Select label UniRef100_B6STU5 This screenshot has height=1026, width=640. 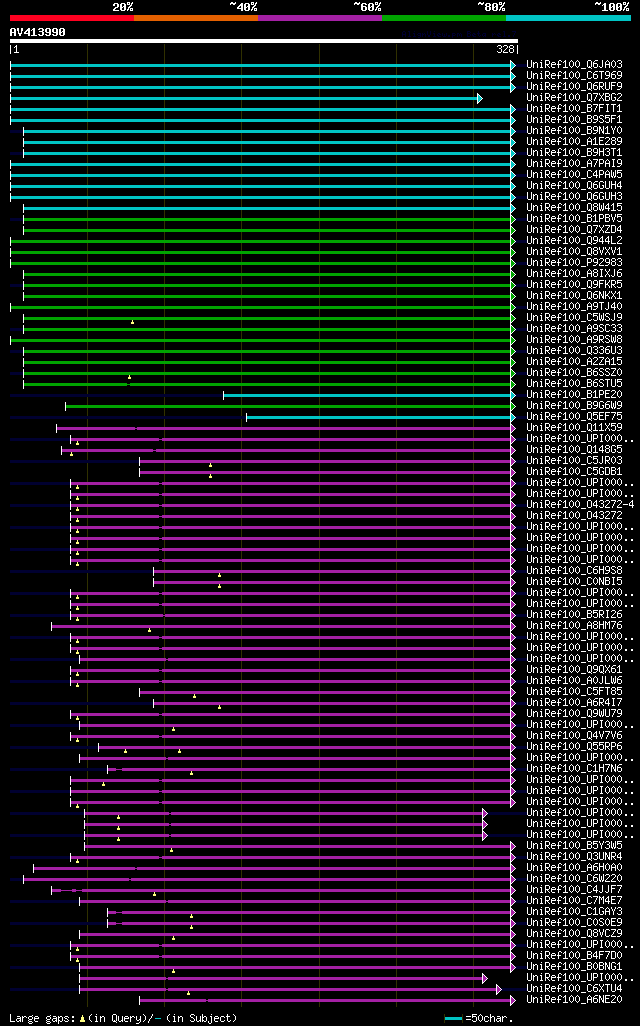pos(574,383)
